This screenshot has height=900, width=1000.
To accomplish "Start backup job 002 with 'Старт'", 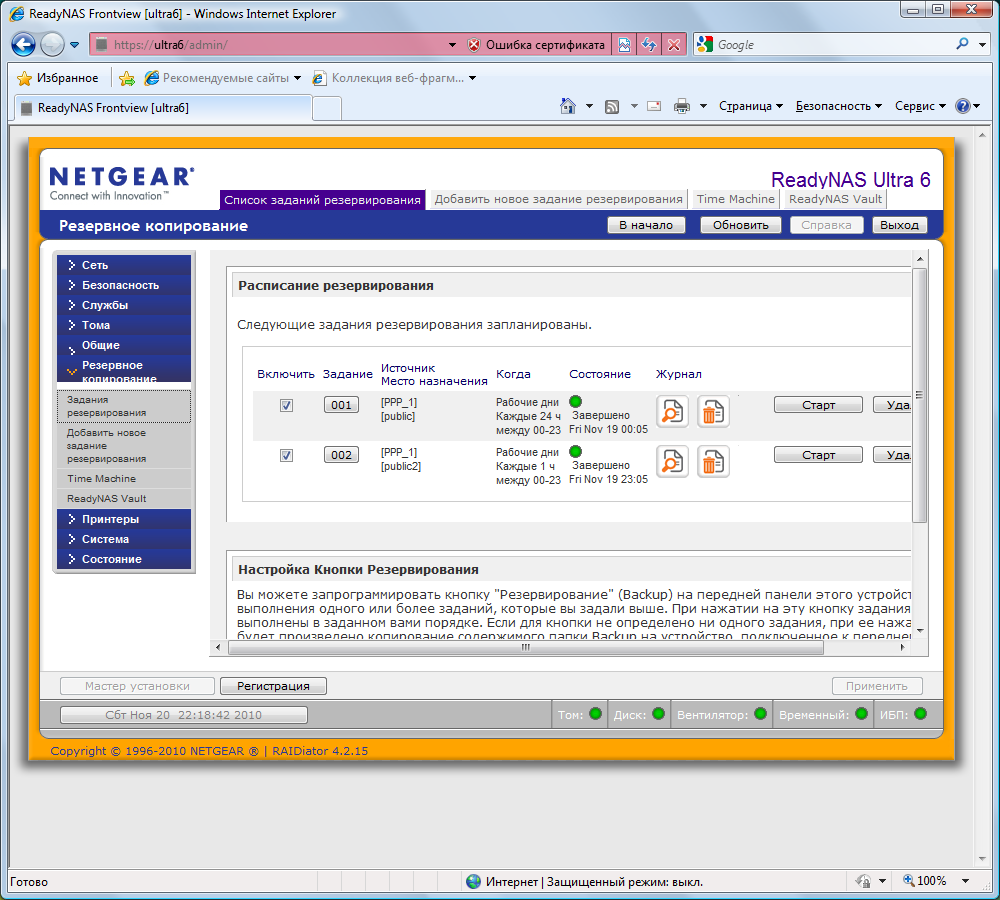I will point(818,455).
